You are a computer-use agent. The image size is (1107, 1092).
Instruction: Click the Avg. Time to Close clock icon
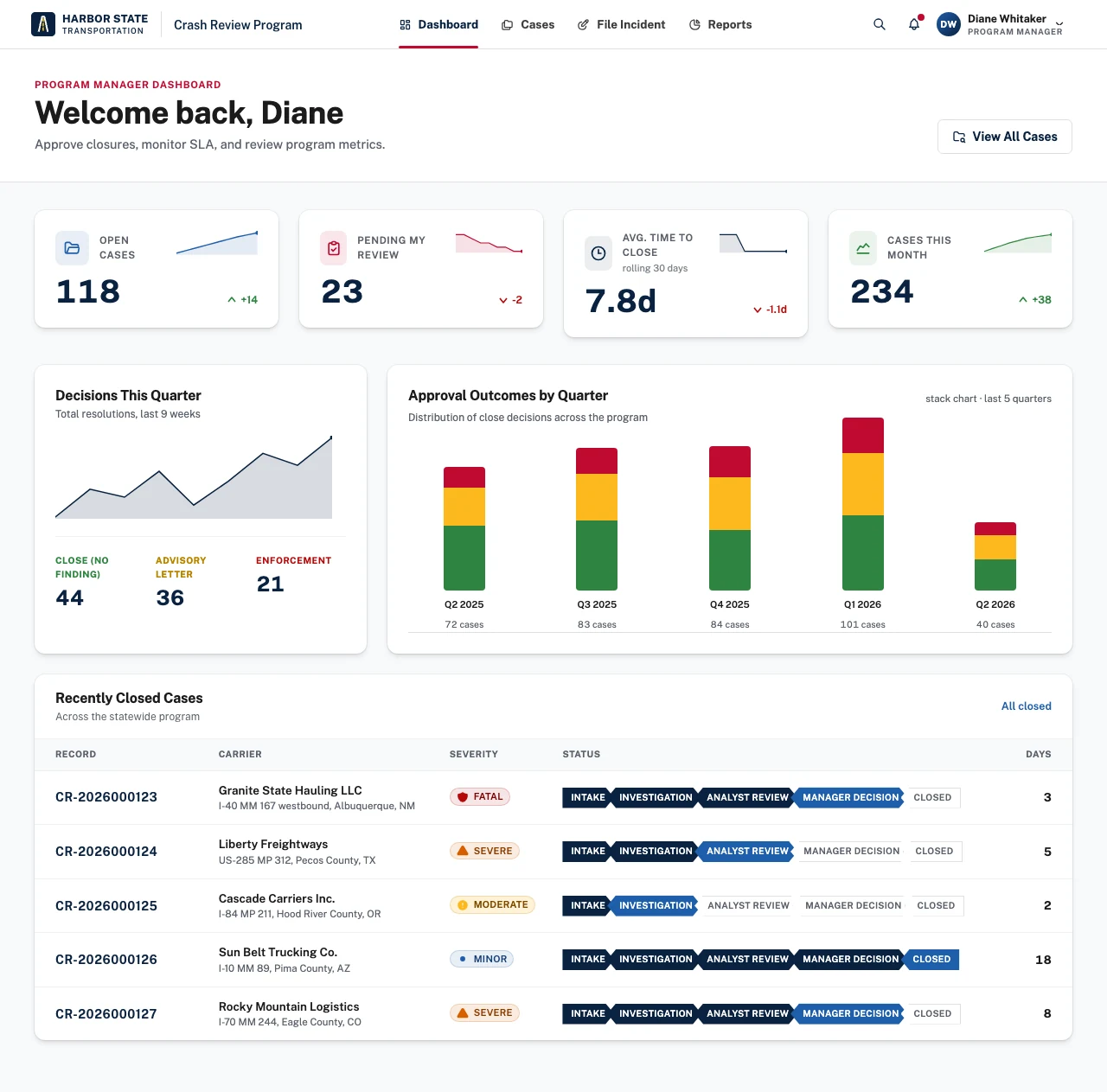click(598, 253)
